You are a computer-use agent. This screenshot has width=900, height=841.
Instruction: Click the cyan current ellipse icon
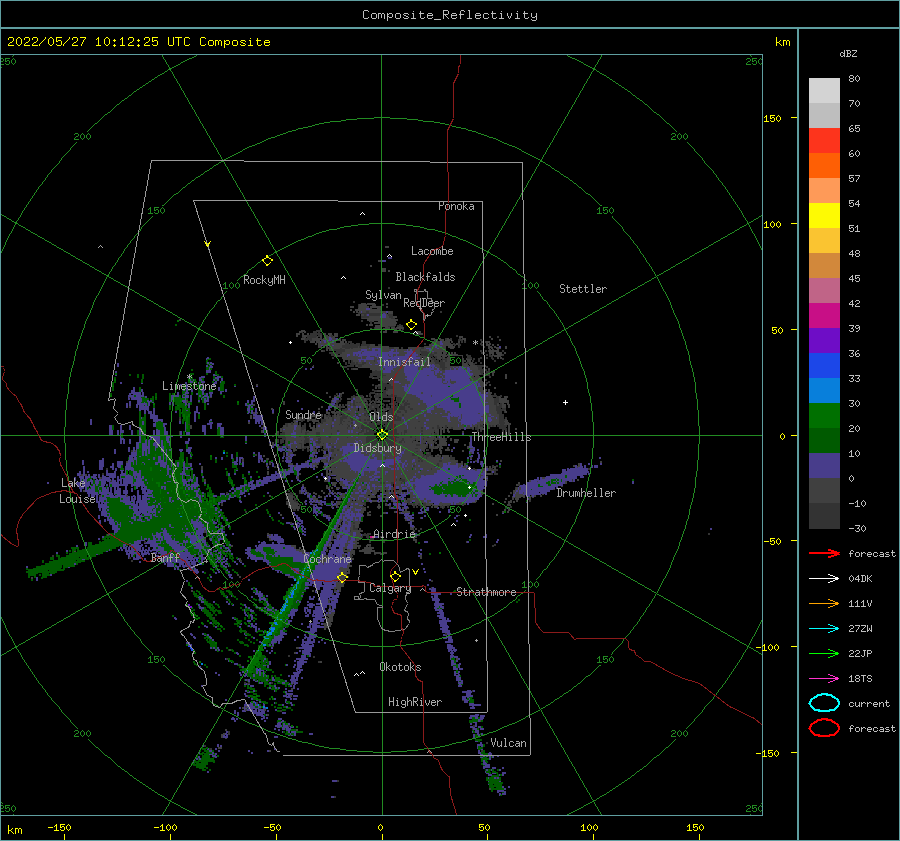(824, 703)
